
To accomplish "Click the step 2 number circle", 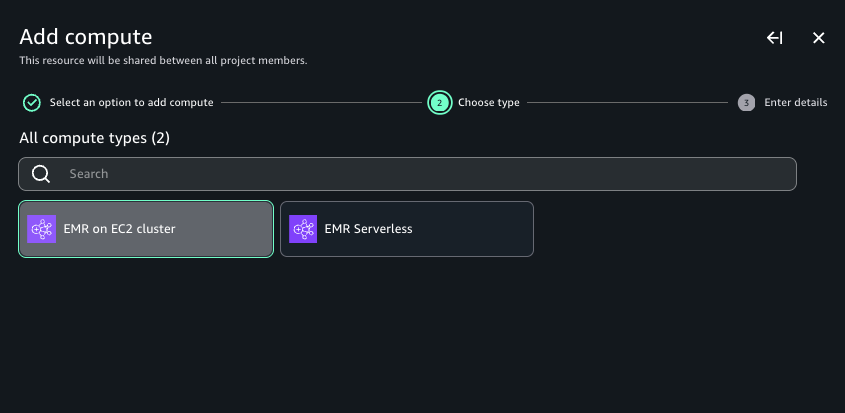I will 439,102.
